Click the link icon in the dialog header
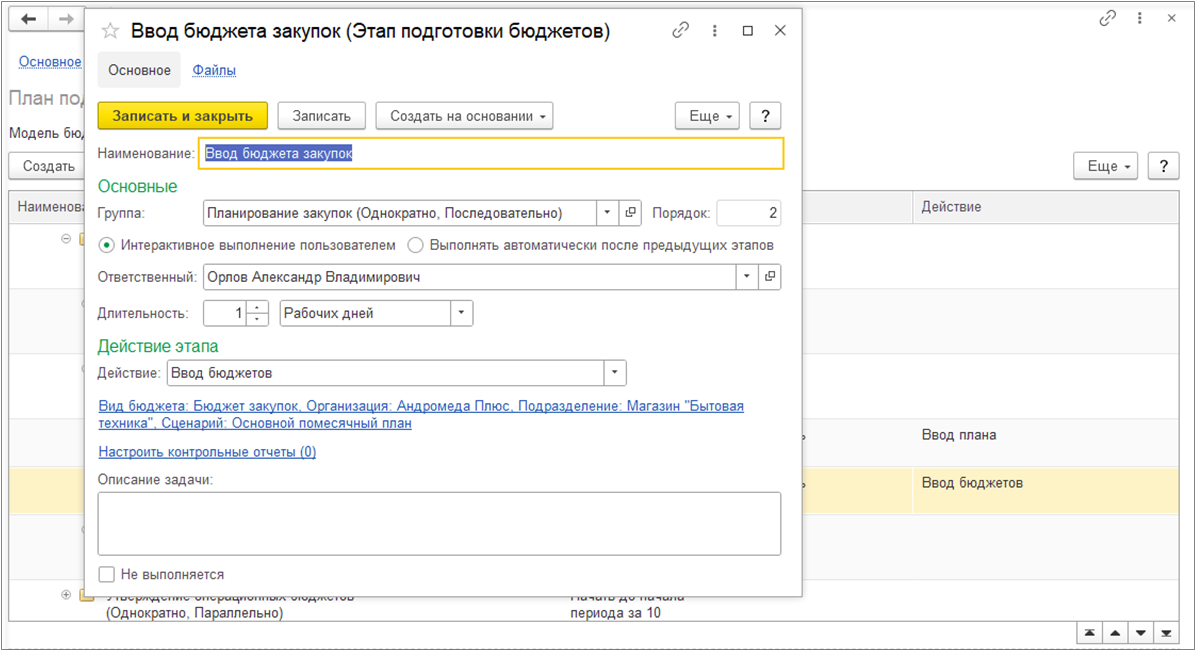Viewport: 1195px width, 650px height. (x=681, y=31)
